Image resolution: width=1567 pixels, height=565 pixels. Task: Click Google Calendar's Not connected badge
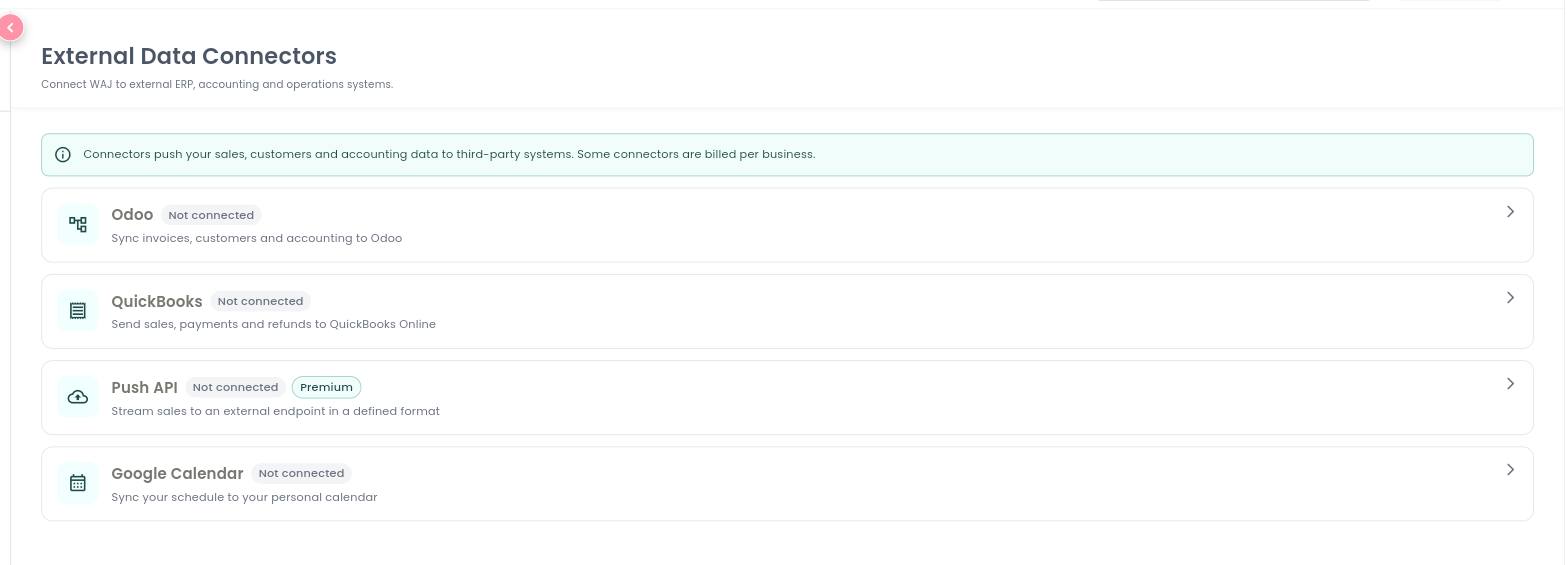(301, 473)
